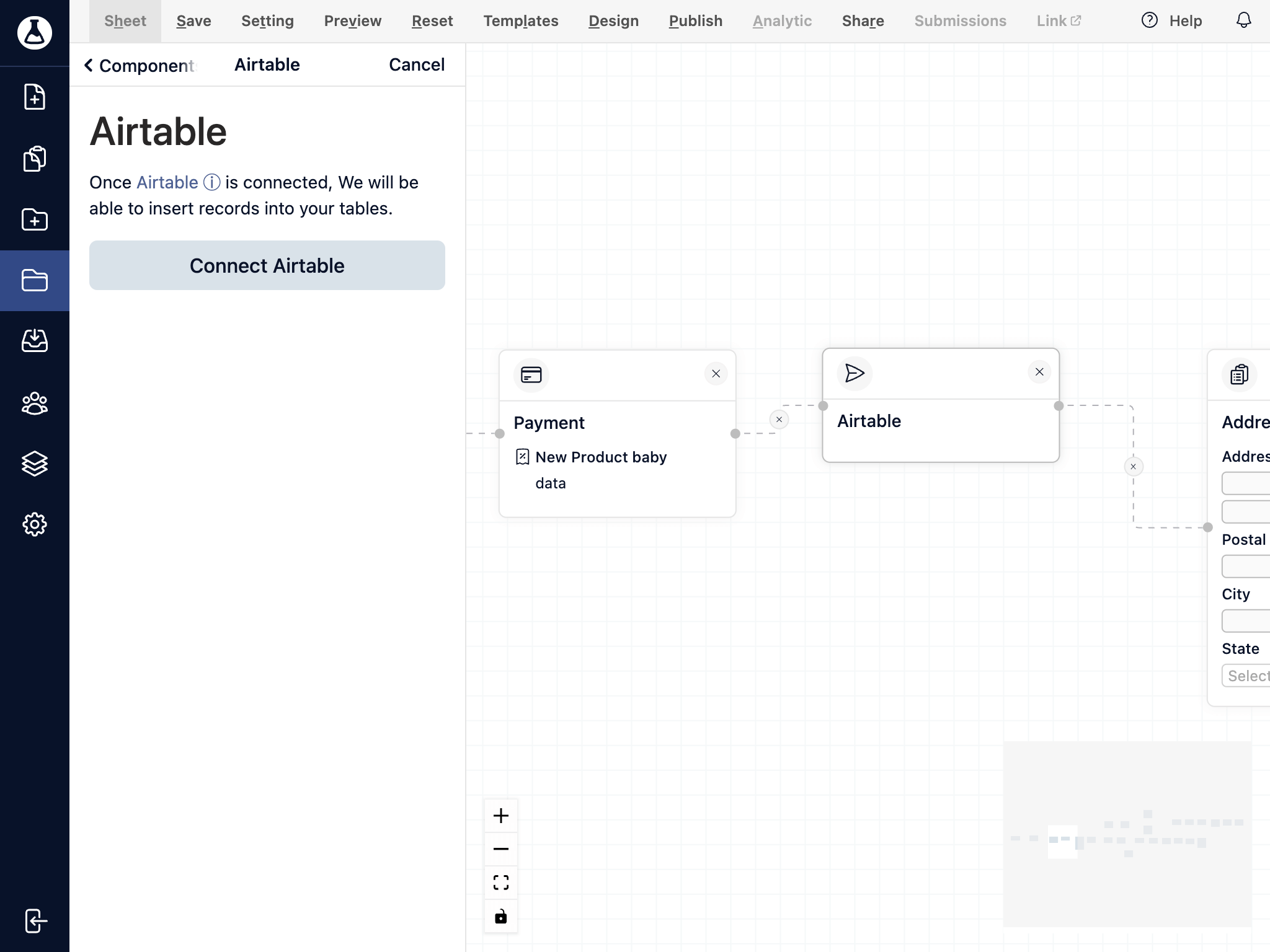Remove the Payment node
The height and width of the screenshot is (952, 1270).
pos(716,374)
